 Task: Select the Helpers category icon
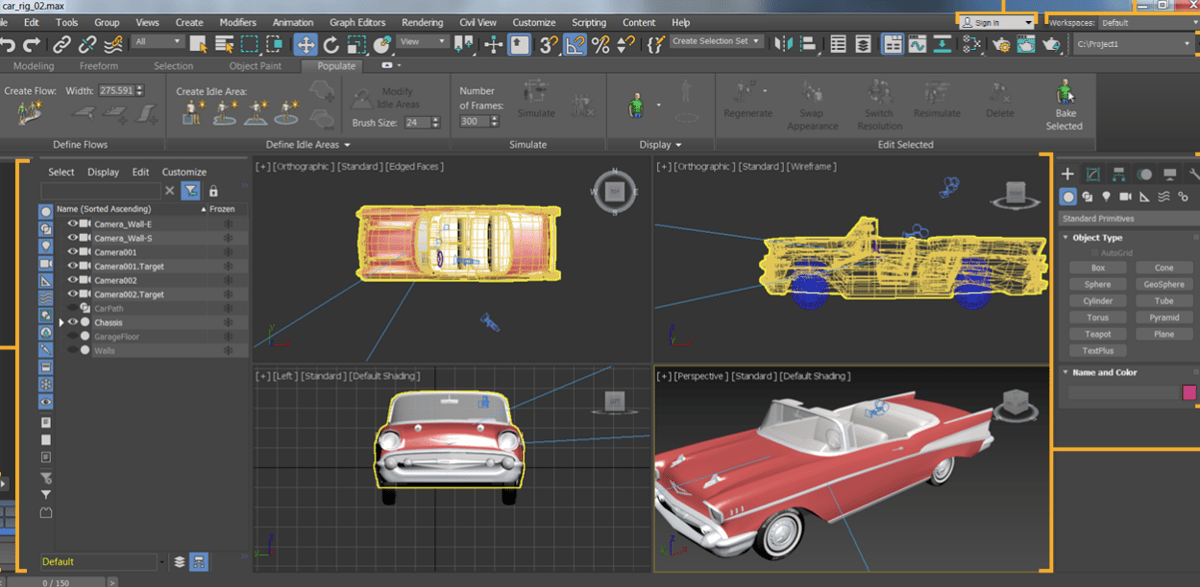(1145, 197)
